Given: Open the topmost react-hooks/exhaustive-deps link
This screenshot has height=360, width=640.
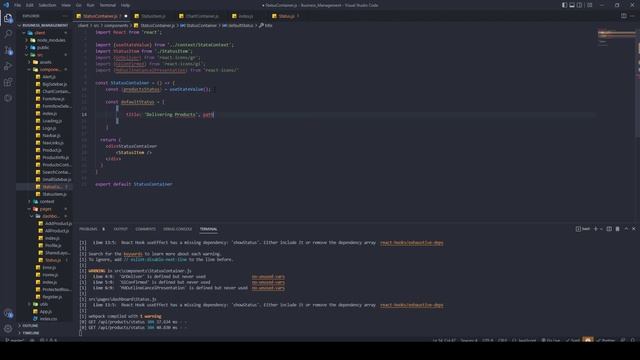Looking at the screenshot, I should coord(411,243).
